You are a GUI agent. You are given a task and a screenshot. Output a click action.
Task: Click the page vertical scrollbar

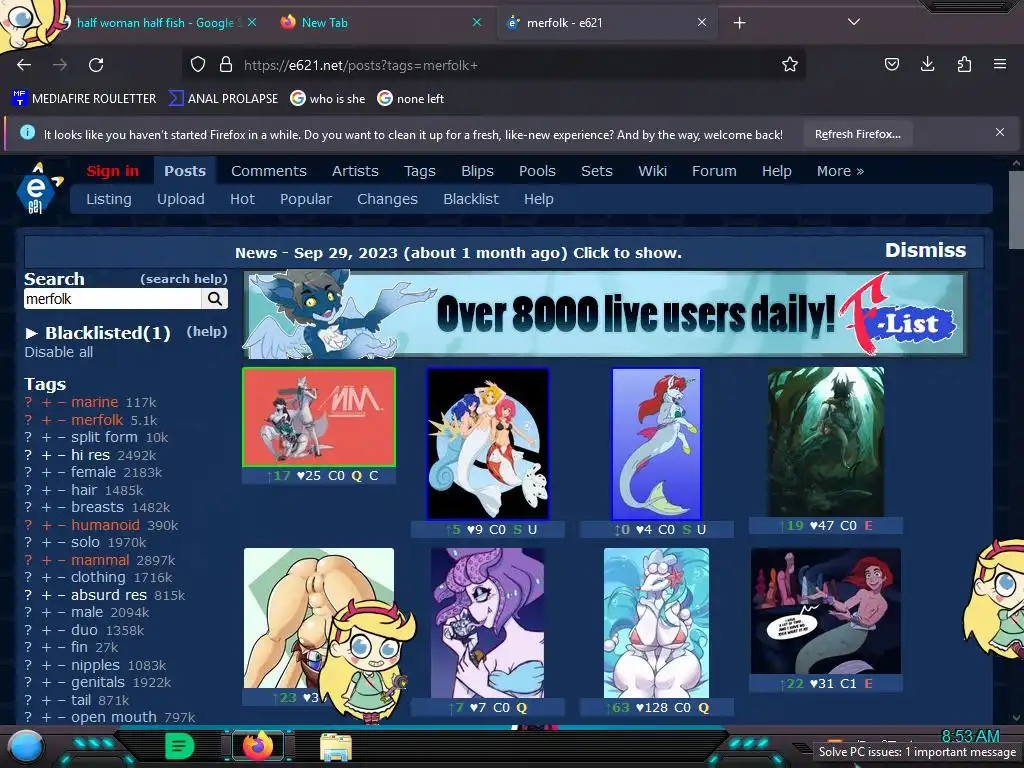(x=1016, y=209)
